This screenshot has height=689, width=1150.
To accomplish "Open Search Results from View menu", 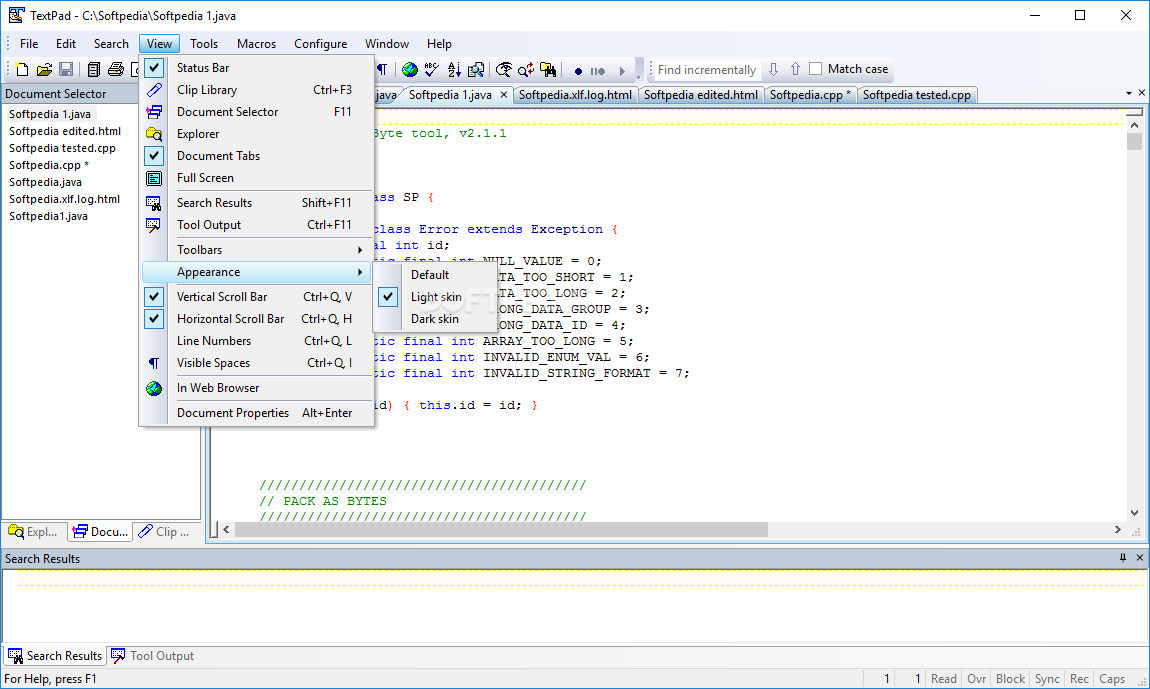I will click(x=257, y=203).
